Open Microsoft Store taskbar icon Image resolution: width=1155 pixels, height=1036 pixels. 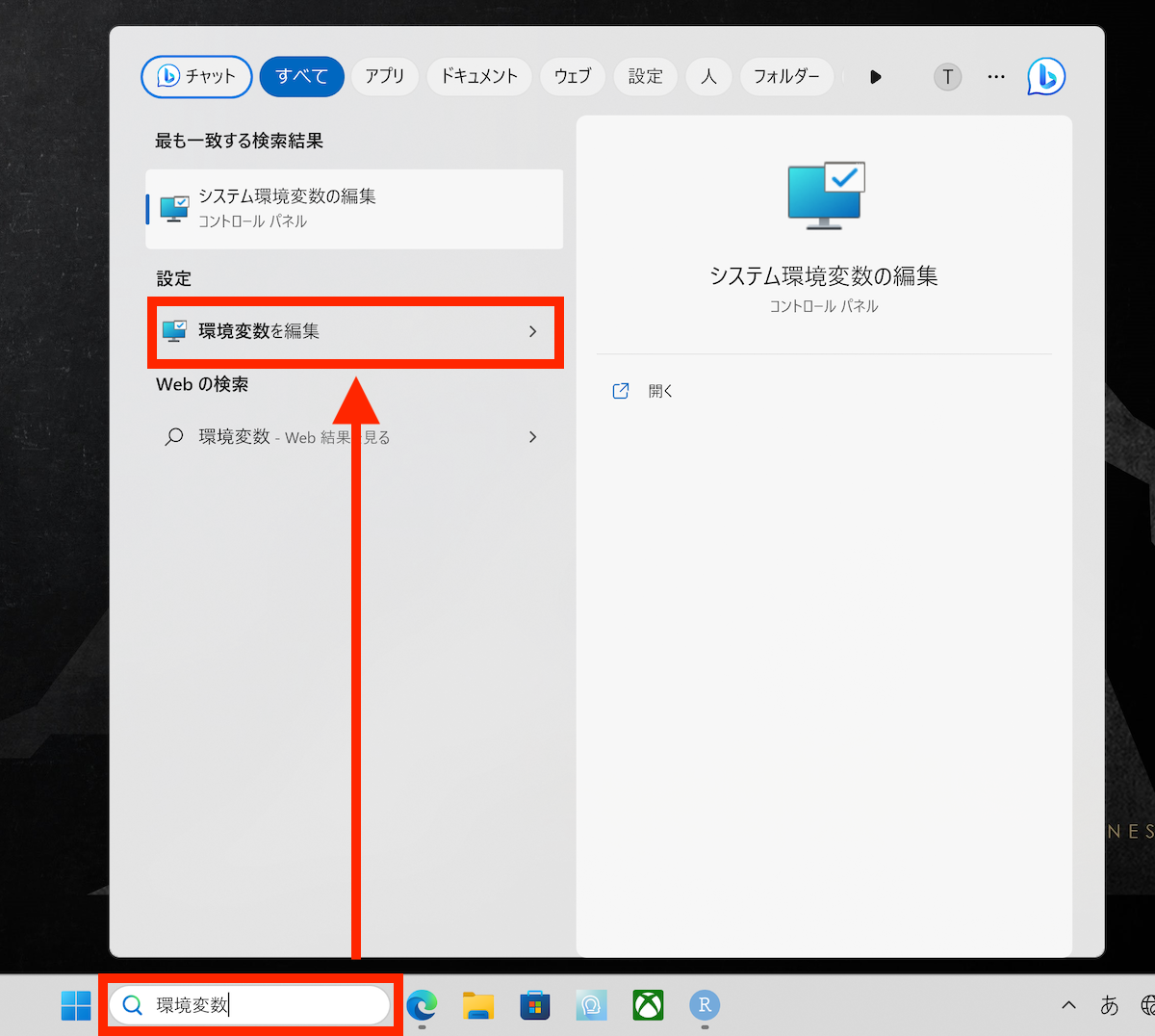click(535, 1006)
